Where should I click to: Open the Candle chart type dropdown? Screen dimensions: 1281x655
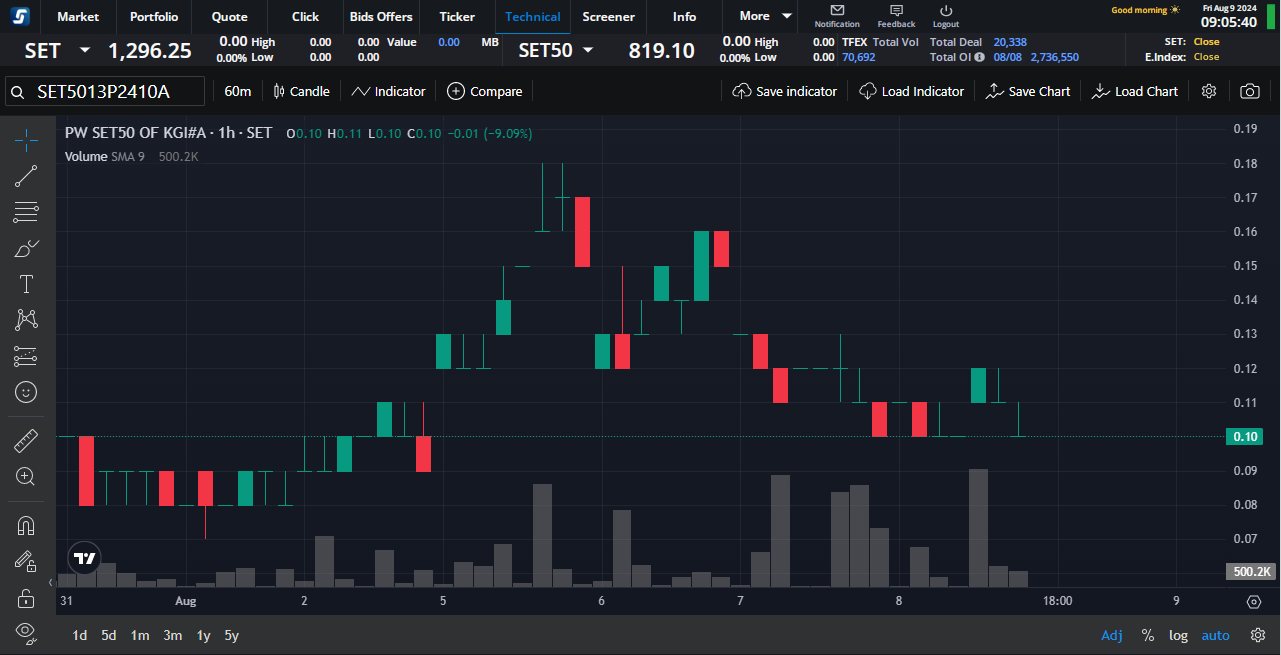(x=301, y=91)
